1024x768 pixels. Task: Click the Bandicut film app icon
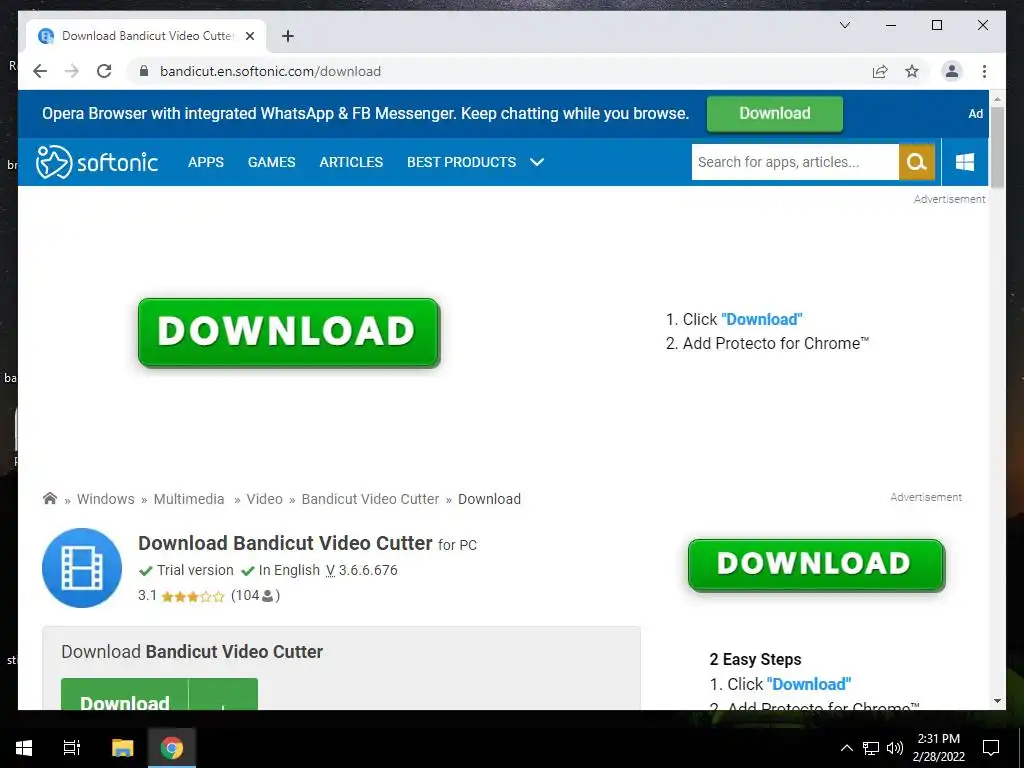82,568
